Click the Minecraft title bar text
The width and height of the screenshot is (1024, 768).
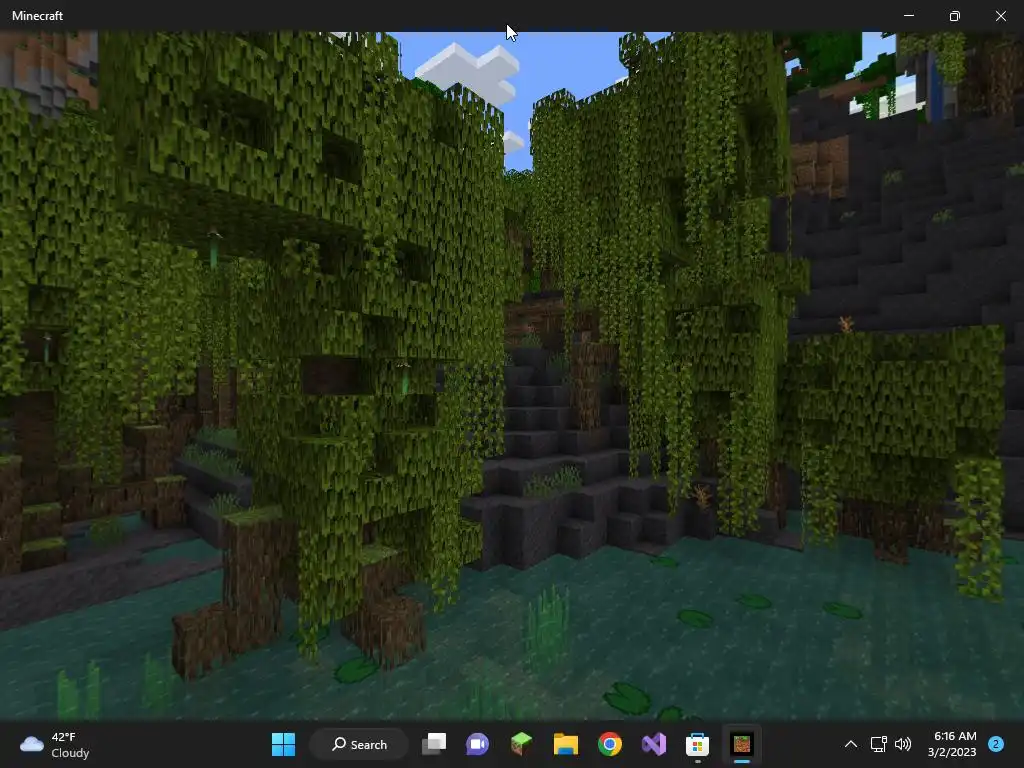37,16
